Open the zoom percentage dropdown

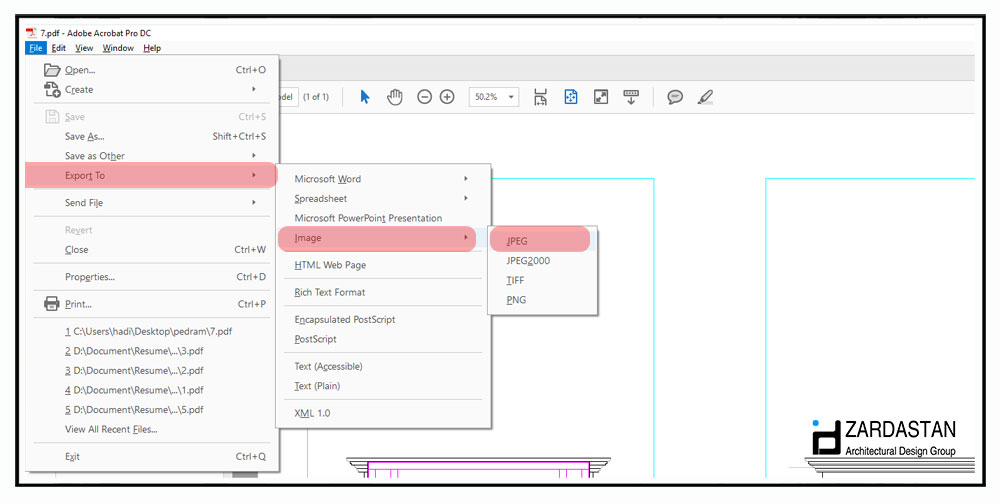point(512,97)
